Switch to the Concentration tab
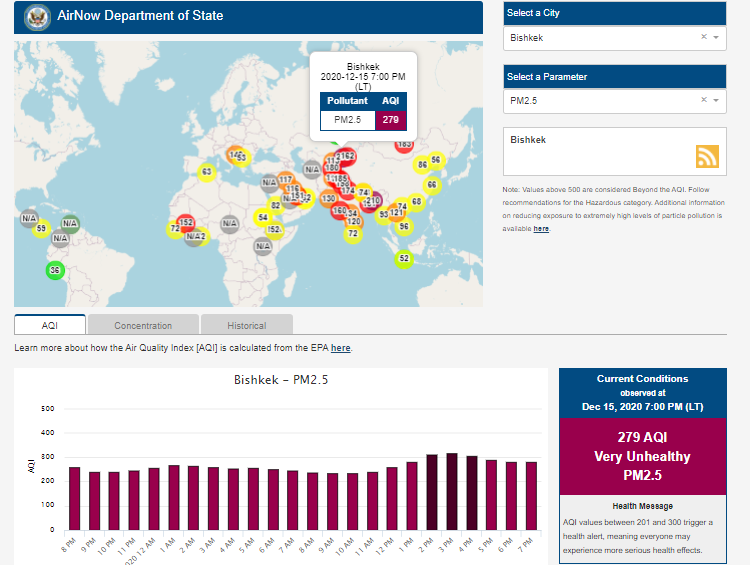 143,325
